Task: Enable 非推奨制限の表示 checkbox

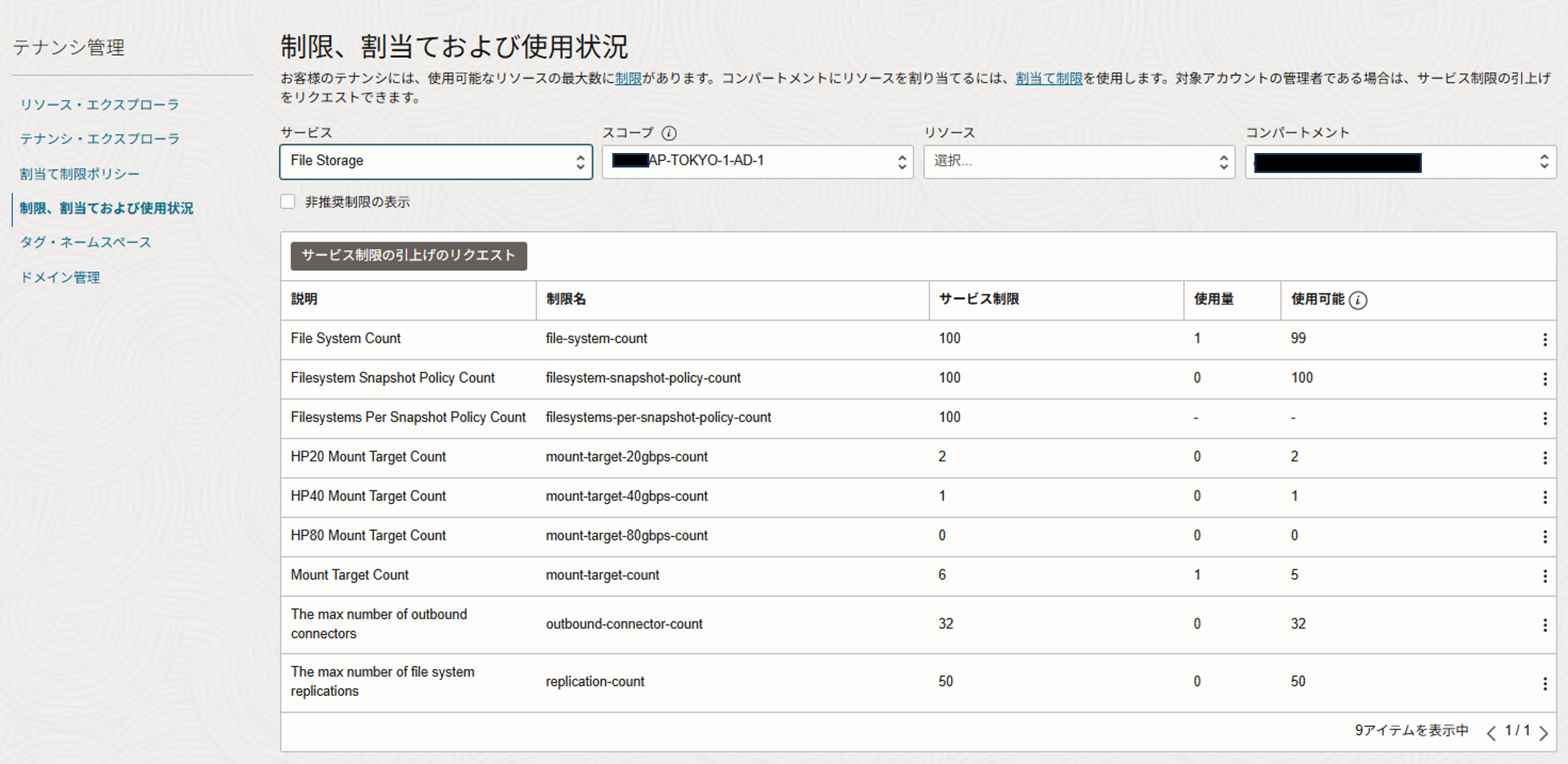Action: (288, 201)
